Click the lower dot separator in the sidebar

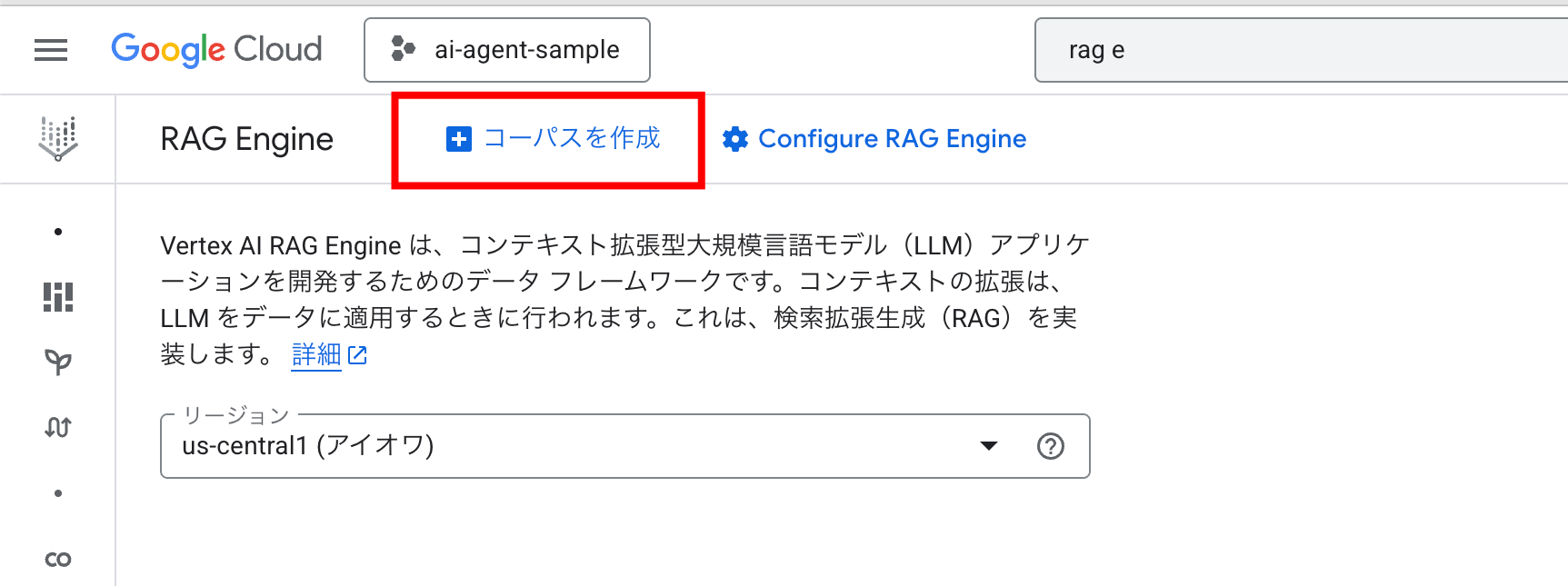pyautogui.click(x=58, y=493)
